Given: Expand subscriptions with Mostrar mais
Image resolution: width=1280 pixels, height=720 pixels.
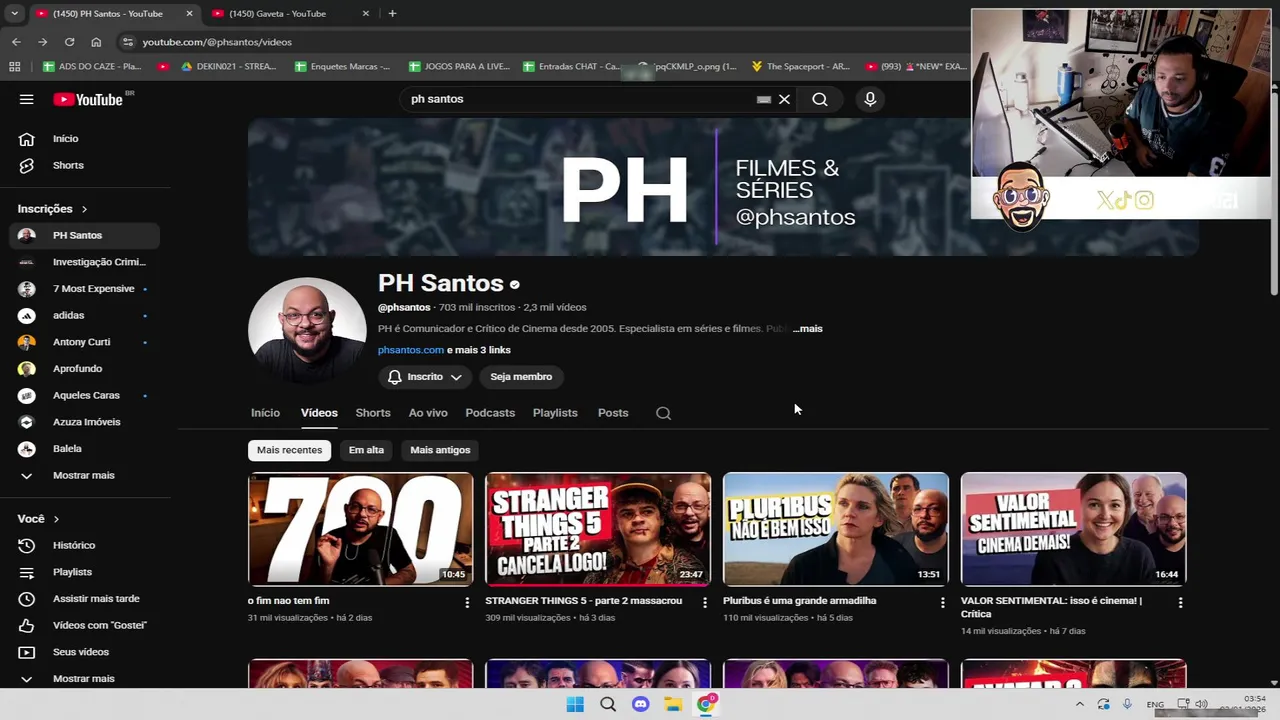Looking at the screenshot, I should (x=85, y=475).
